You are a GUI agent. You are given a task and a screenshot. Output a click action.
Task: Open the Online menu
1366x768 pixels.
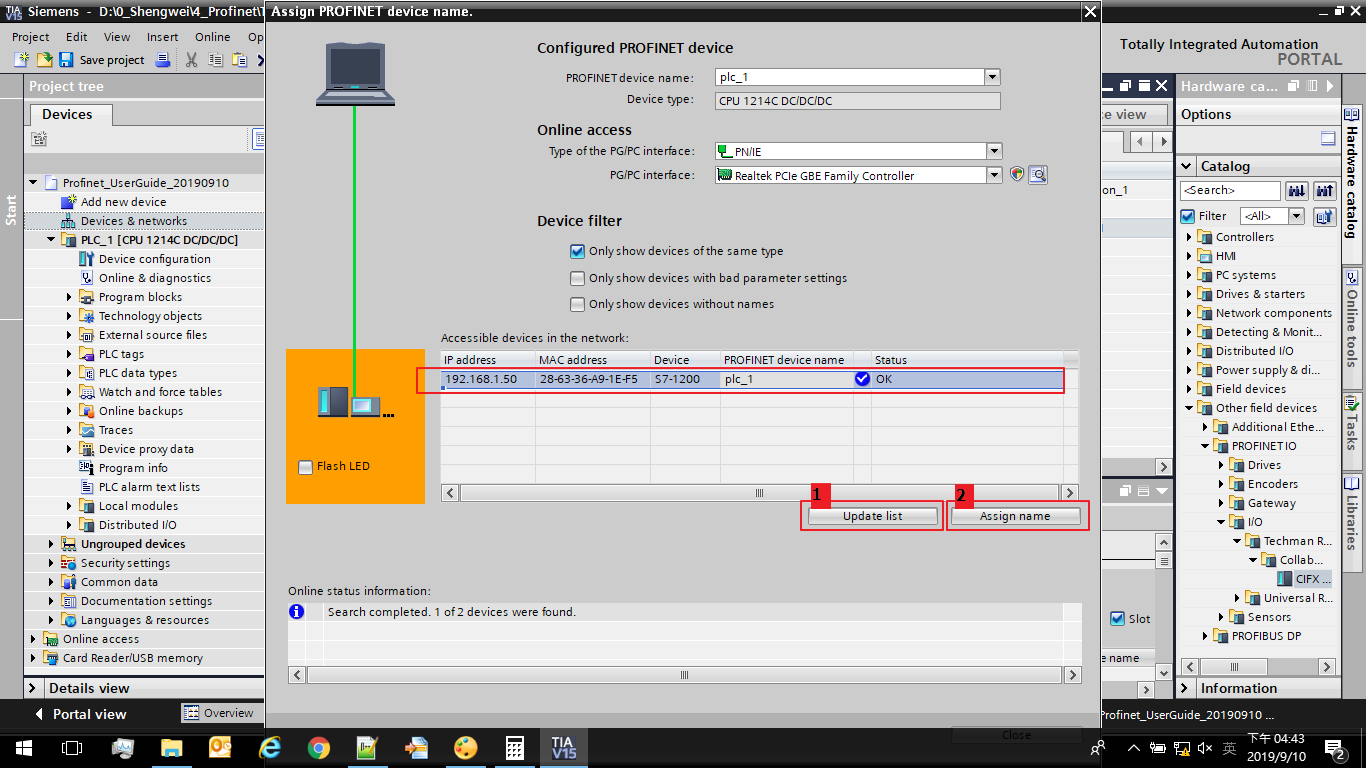(212, 37)
